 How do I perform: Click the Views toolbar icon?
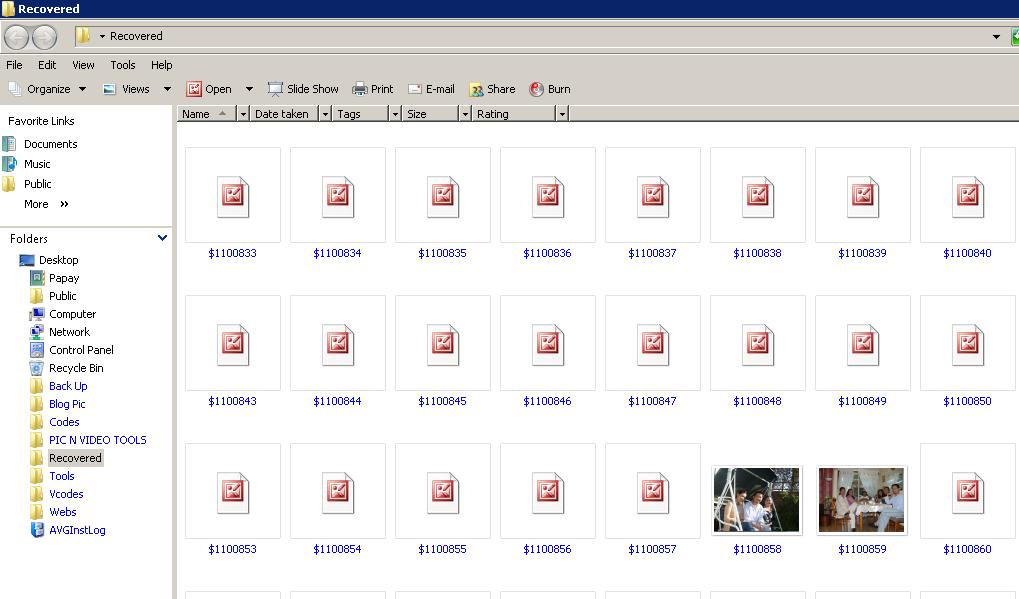(110, 89)
